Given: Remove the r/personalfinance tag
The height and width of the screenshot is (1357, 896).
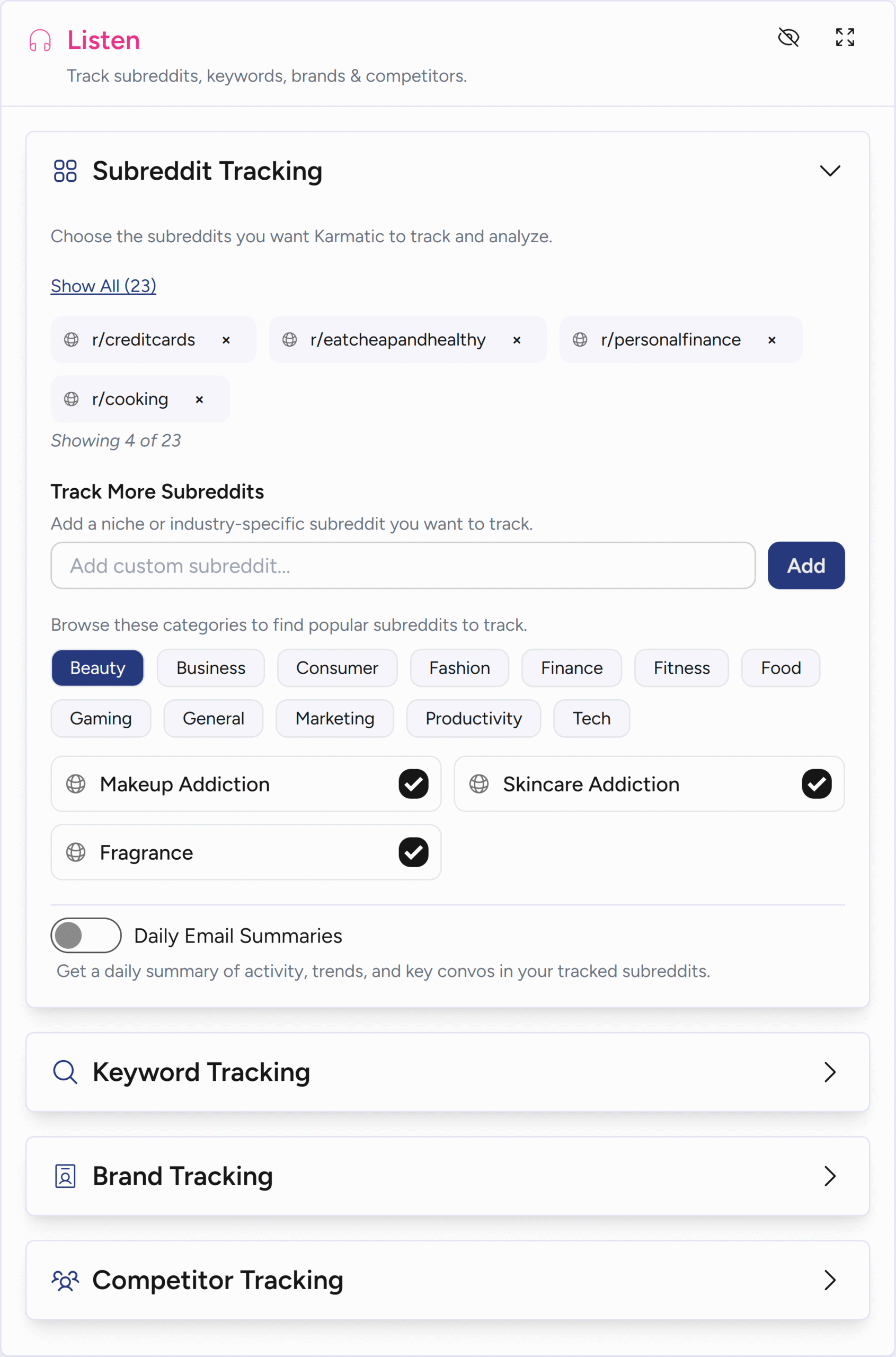Looking at the screenshot, I should tap(771, 340).
